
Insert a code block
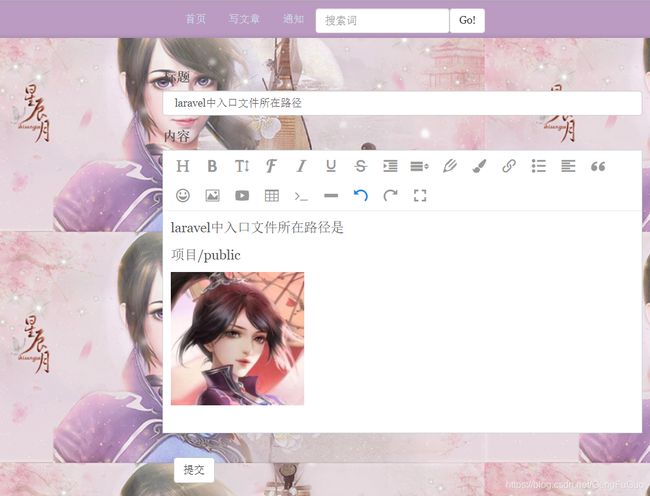click(x=301, y=196)
